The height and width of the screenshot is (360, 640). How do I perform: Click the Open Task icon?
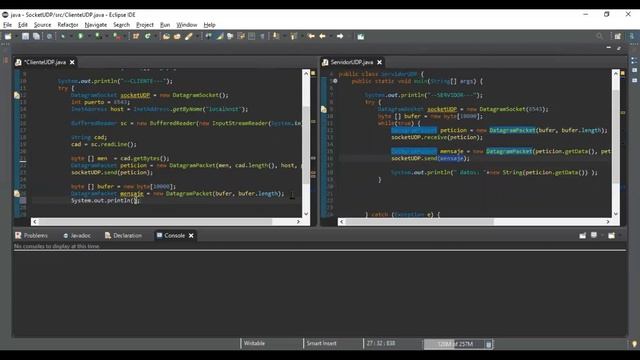tap(177, 36)
